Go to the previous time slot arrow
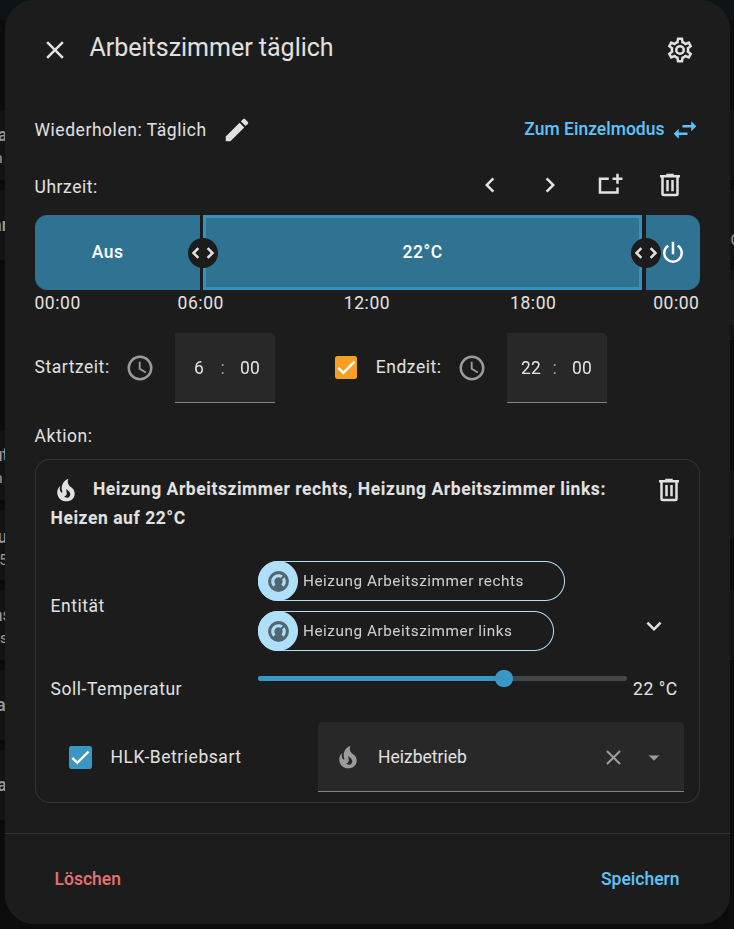This screenshot has height=929, width=734. pos(490,185)
